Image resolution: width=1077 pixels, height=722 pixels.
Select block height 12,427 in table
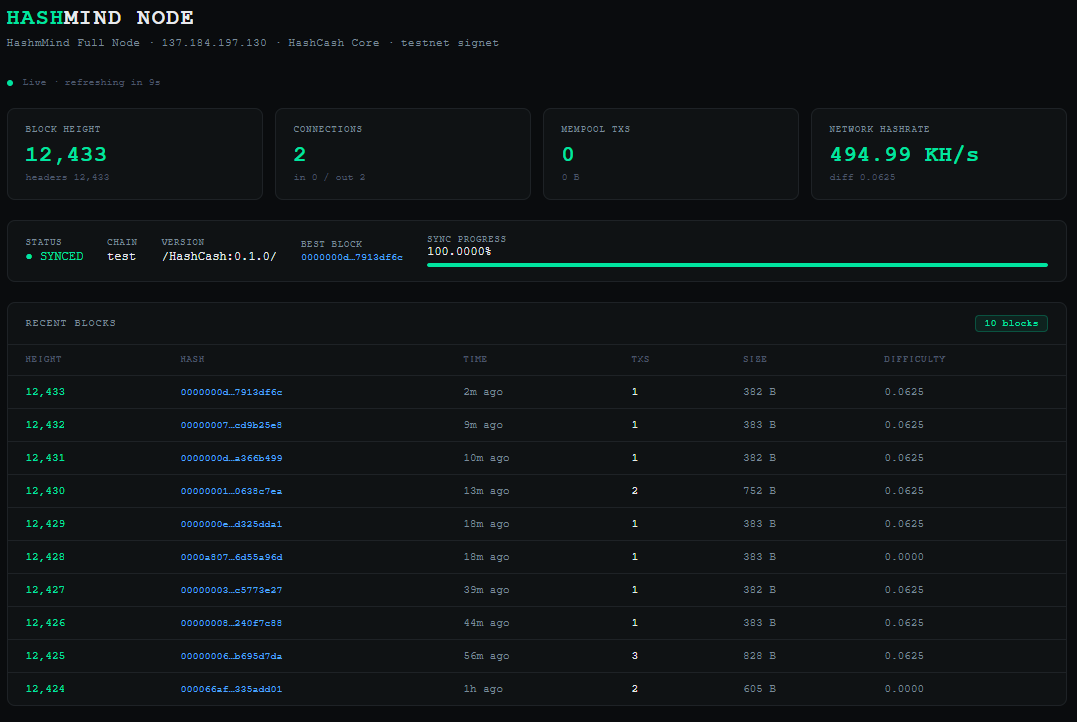click(45, 590)
